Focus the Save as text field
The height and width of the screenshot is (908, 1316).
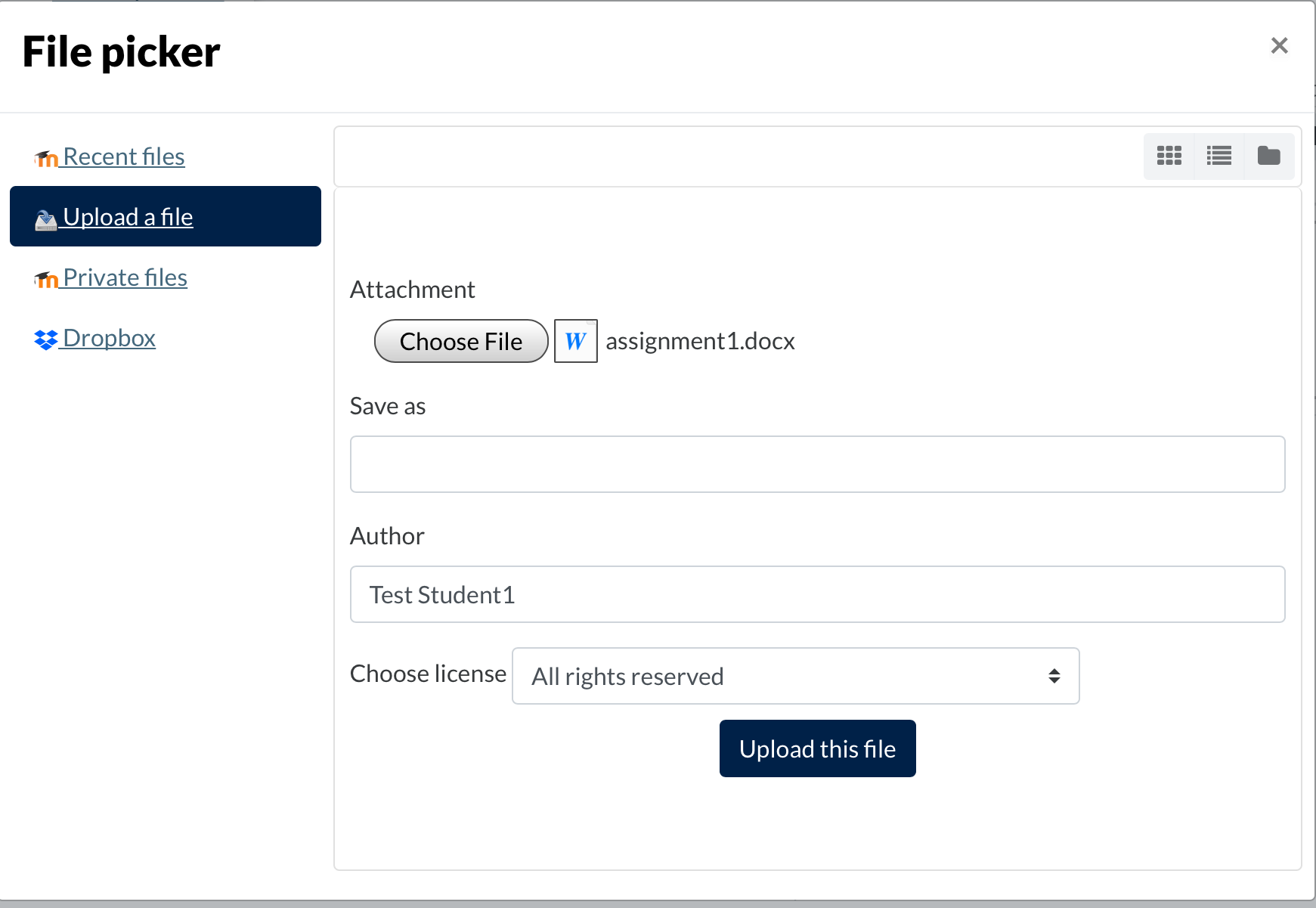pos(818,464)
